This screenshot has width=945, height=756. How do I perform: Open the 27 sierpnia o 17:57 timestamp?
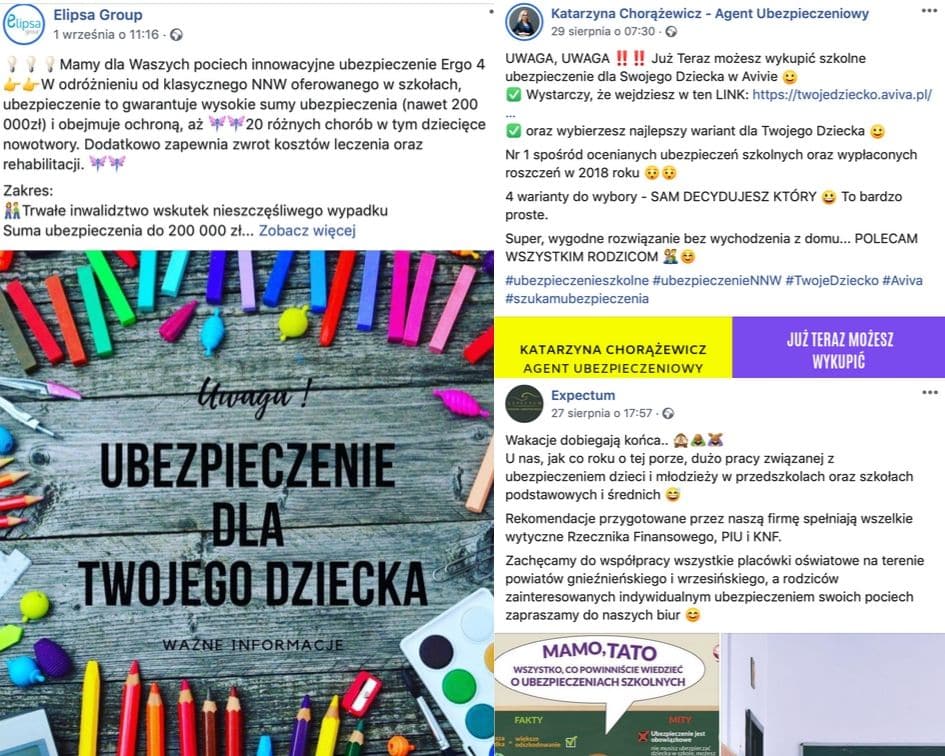pos(601,414)
